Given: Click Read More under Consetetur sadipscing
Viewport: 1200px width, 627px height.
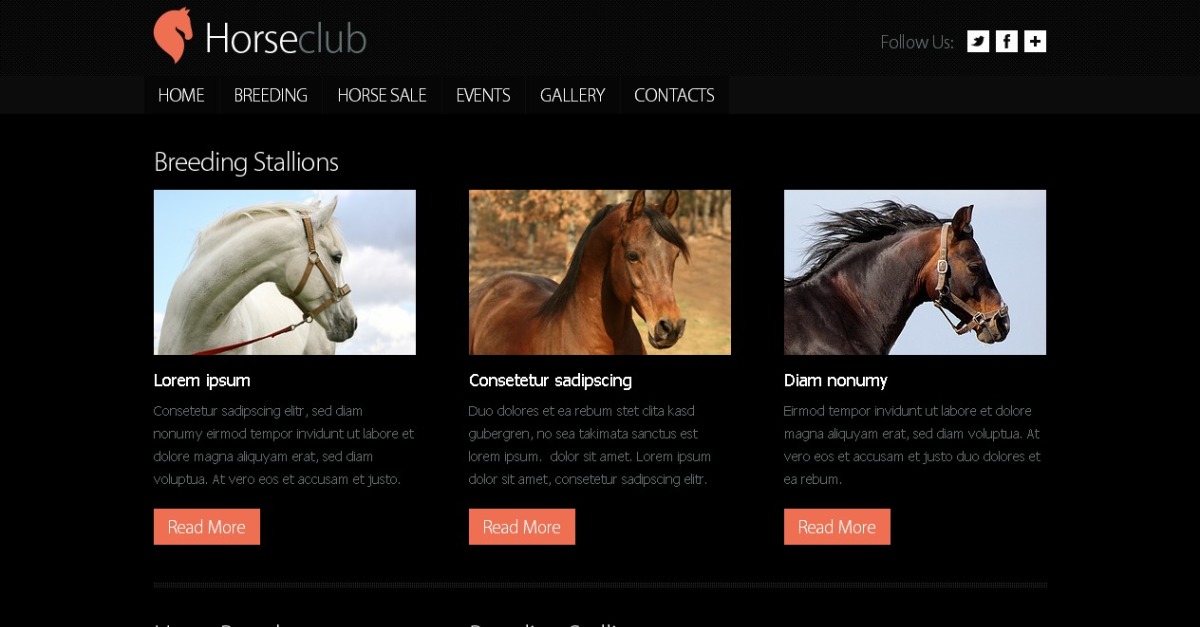Looking at the screenshot, I should pos(522,527).
